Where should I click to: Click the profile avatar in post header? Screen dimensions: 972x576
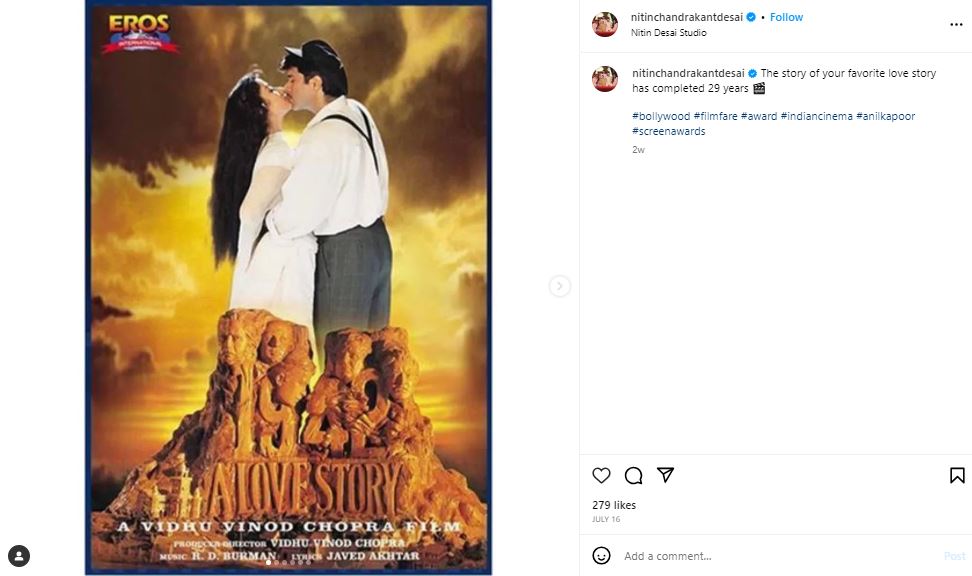point(604,24)
